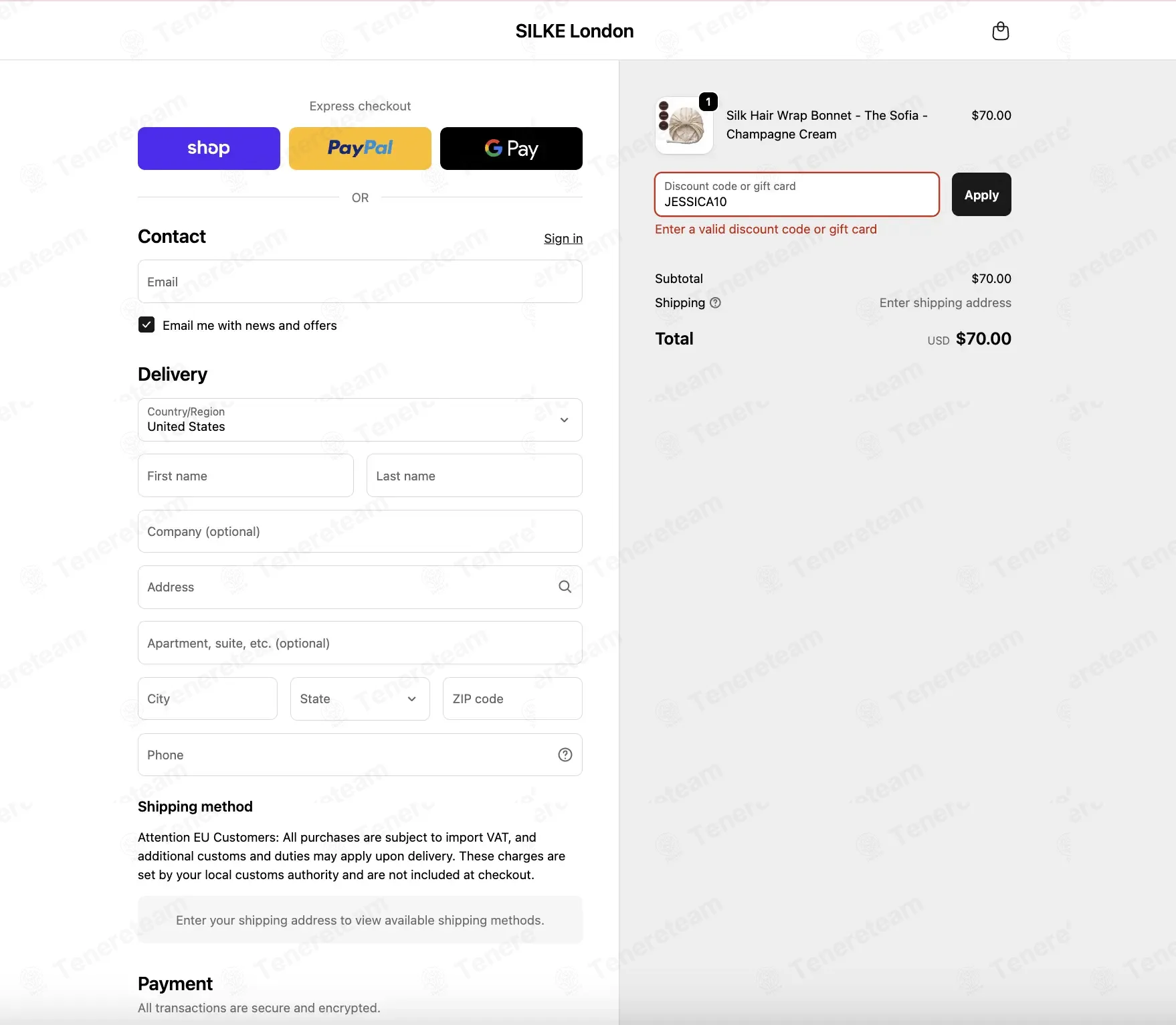The image size is (1176, 1025).
Task: Click the item quantity badge
Action: pos(708,102)
